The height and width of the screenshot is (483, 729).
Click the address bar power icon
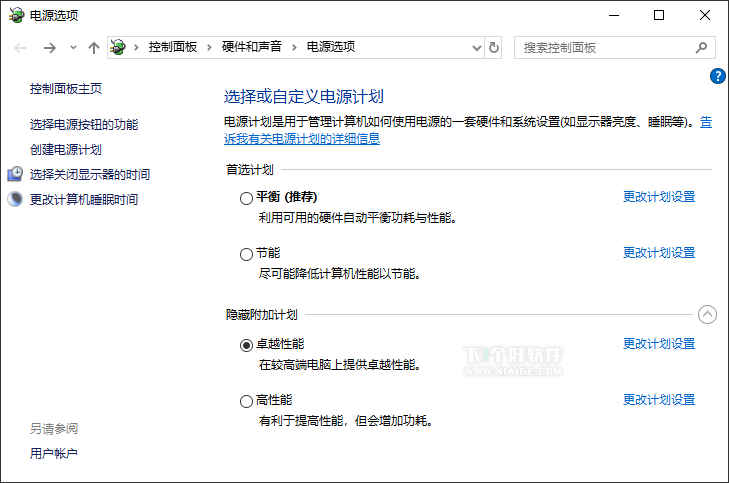[118, 47]
